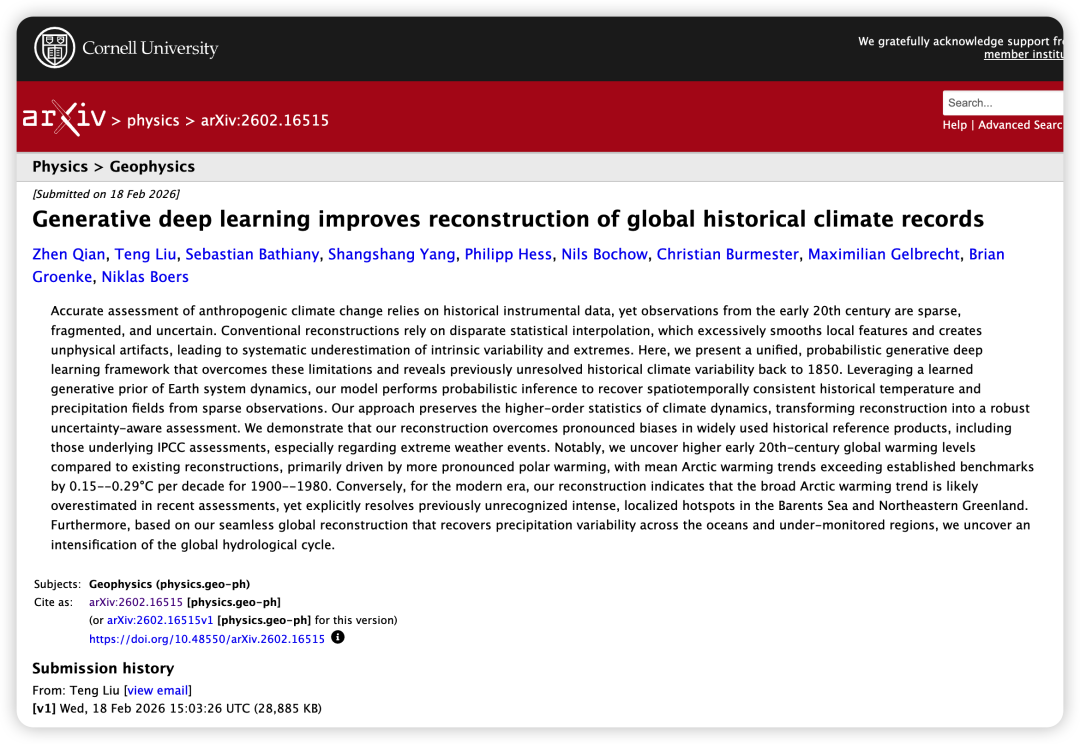Open the Help link
The width and height of the screenshot is (1080, 744).
(x=955, y=124)
